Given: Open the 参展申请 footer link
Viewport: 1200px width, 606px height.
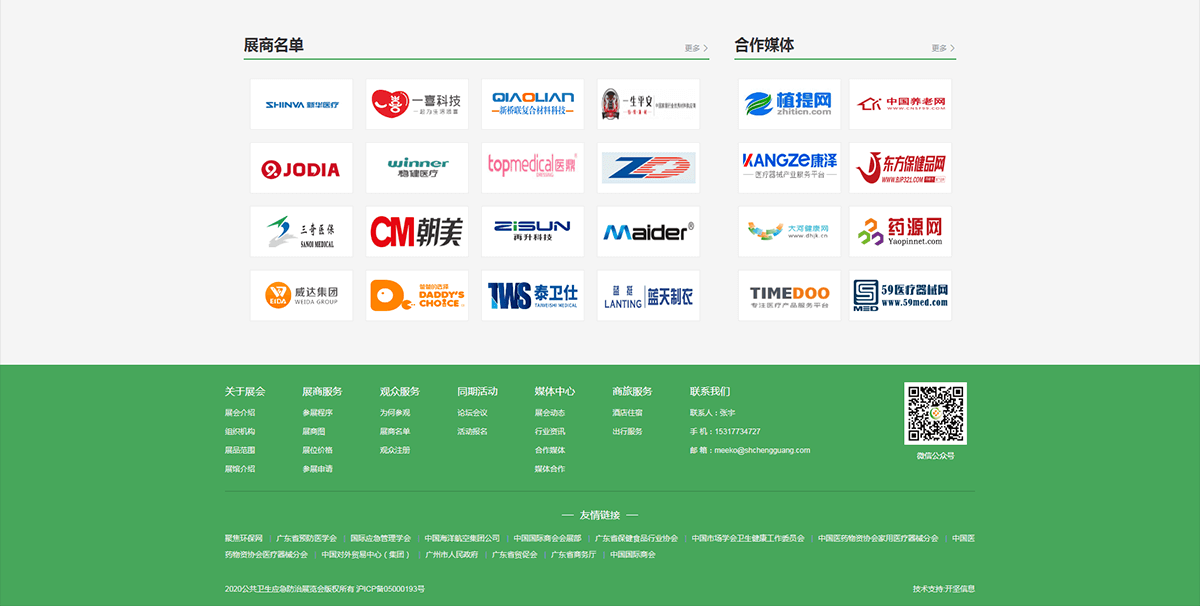Looking at the screenshot, I should coord(317,469).
